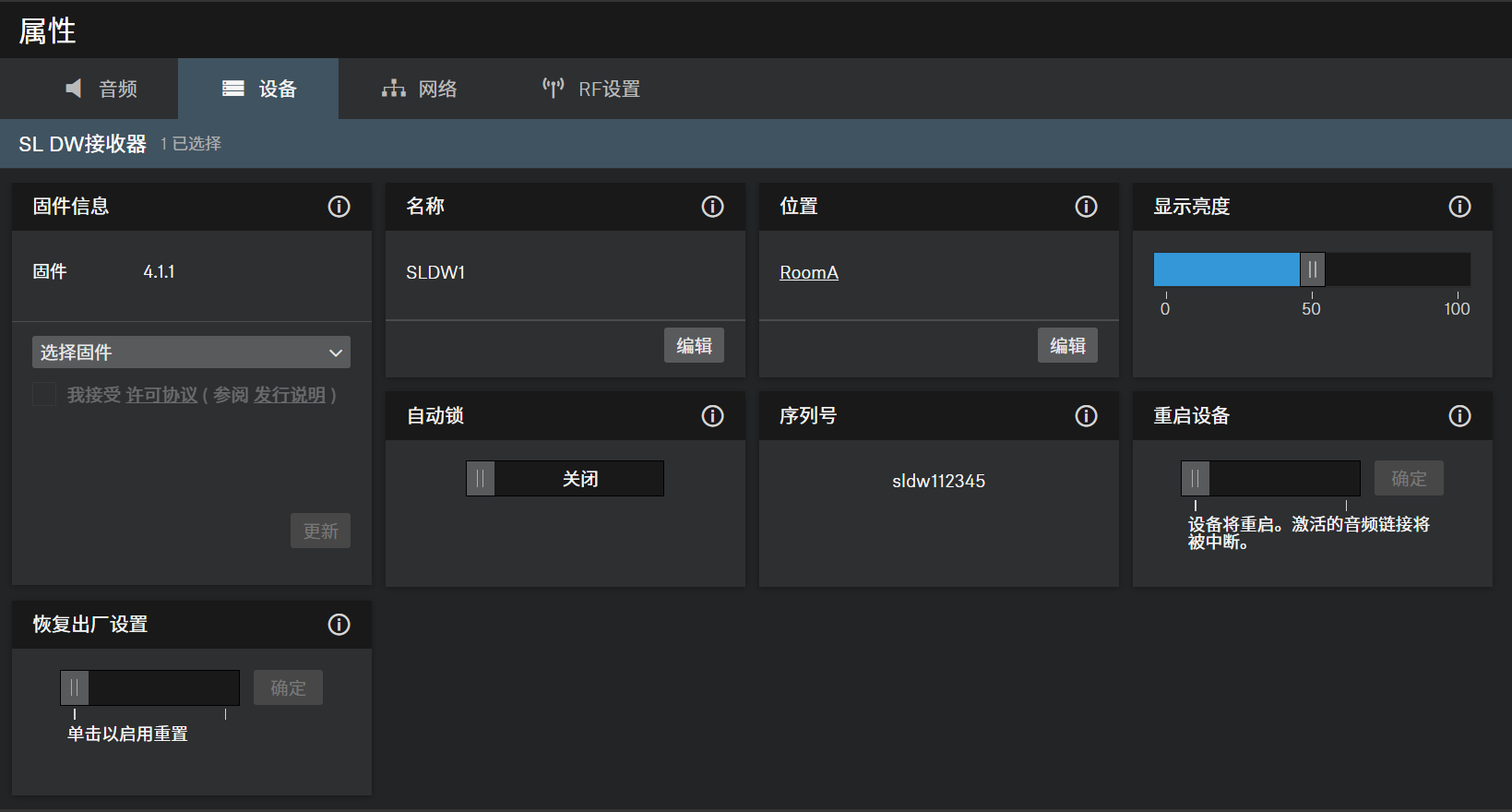Open the 自动锁 info icon
Screen dimensions: 1512x812
tap(712, 416)
